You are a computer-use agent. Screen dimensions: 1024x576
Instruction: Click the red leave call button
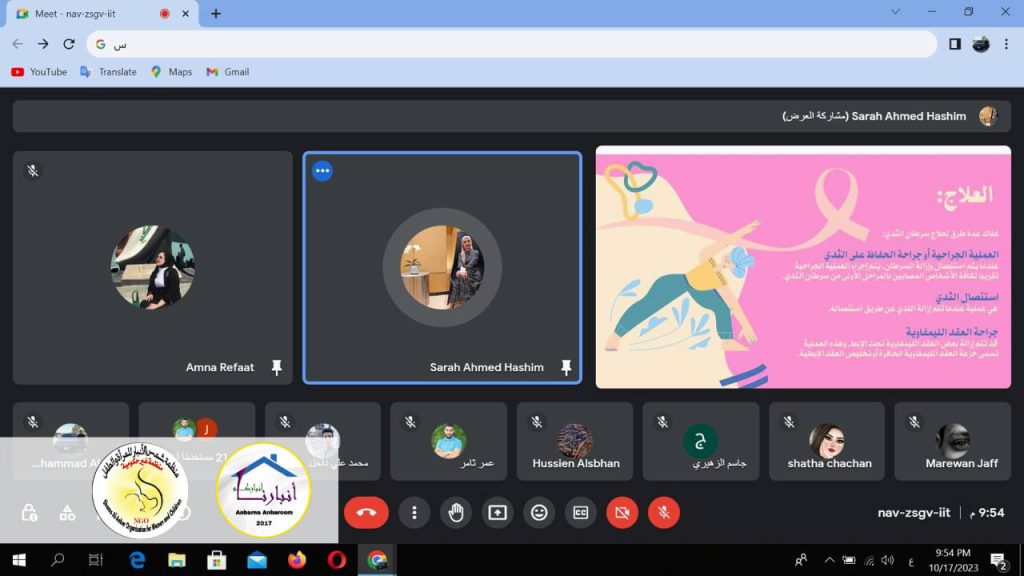point(366,513)
